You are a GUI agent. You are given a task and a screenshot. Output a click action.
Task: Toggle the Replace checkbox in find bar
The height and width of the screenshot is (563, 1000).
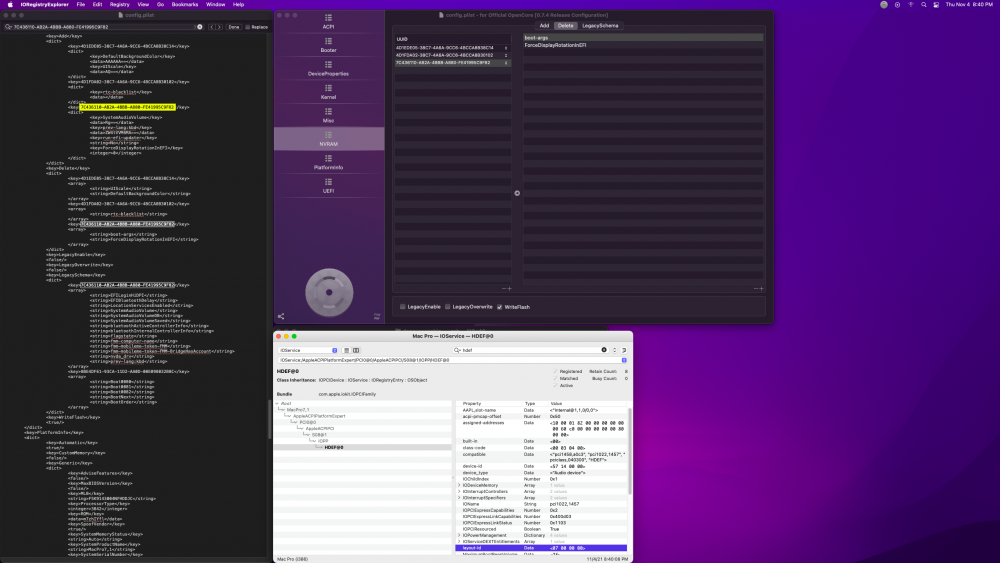pos(247,27)
